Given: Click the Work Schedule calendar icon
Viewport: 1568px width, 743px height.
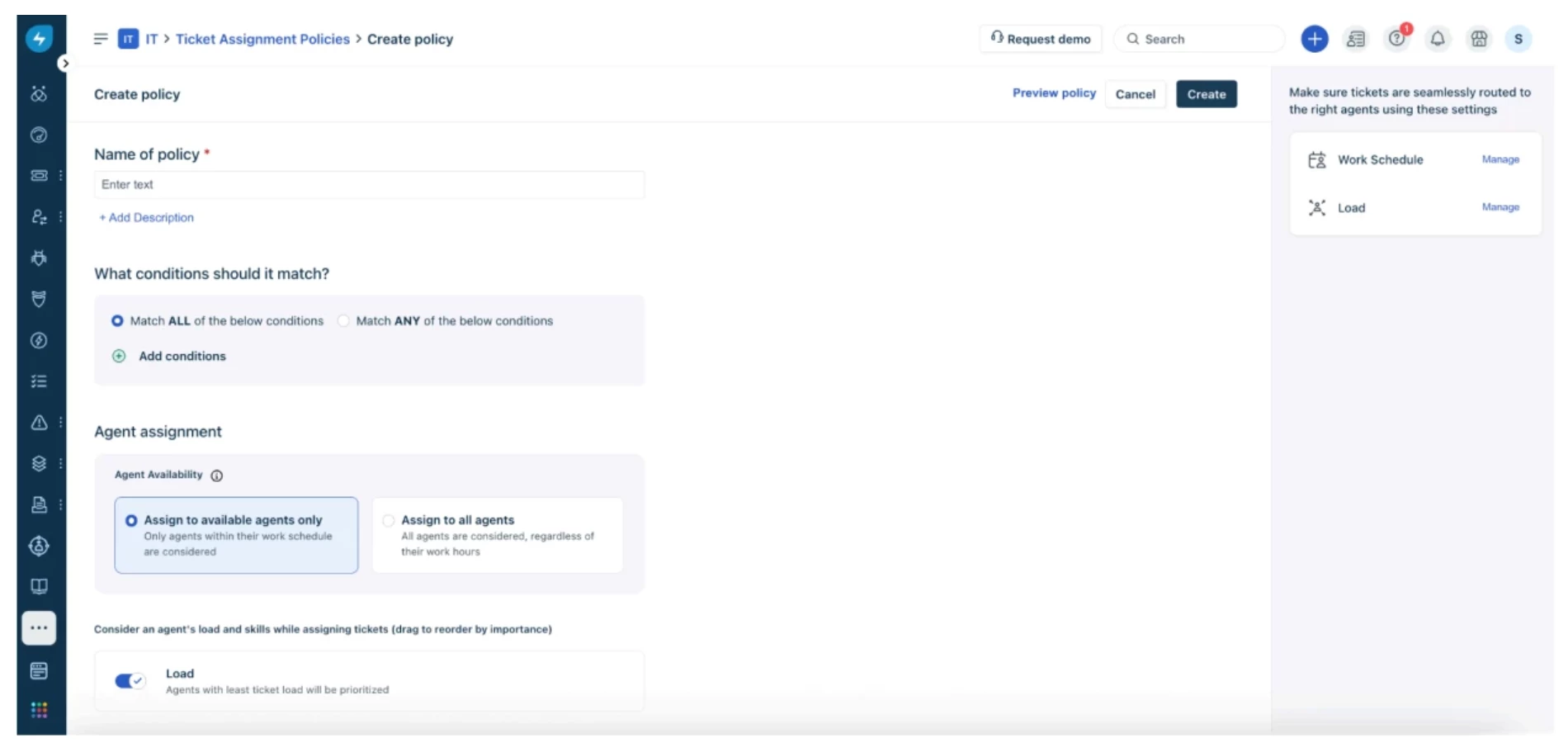Looking at the screenshot, I should pos(1317,159).
